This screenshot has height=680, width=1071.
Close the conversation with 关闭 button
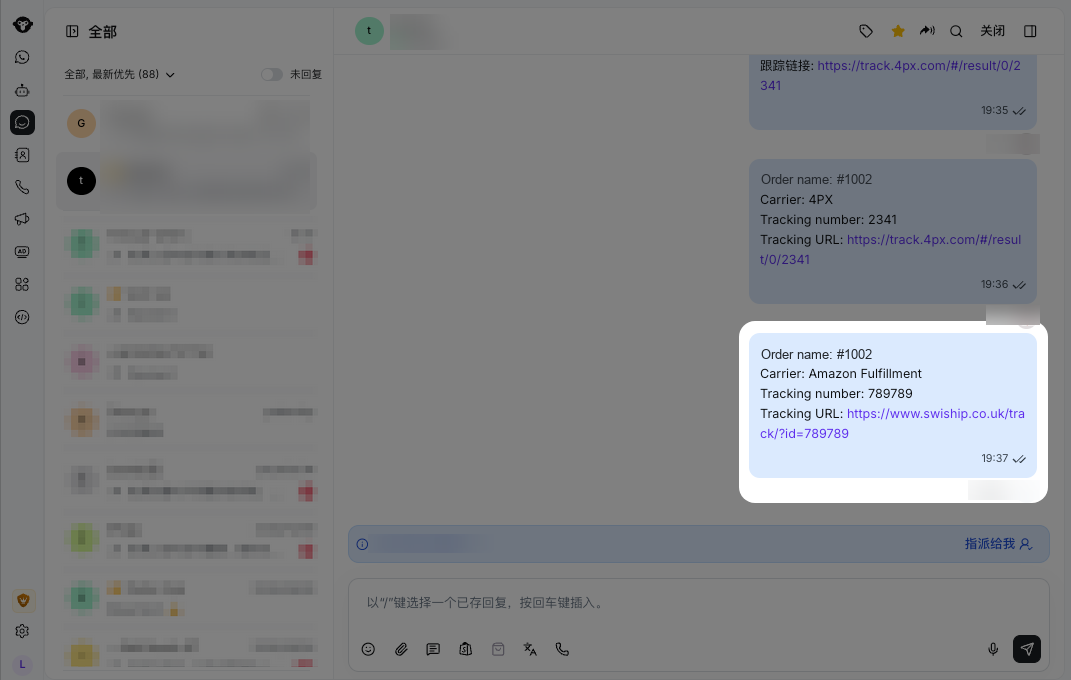click(992, 31)
